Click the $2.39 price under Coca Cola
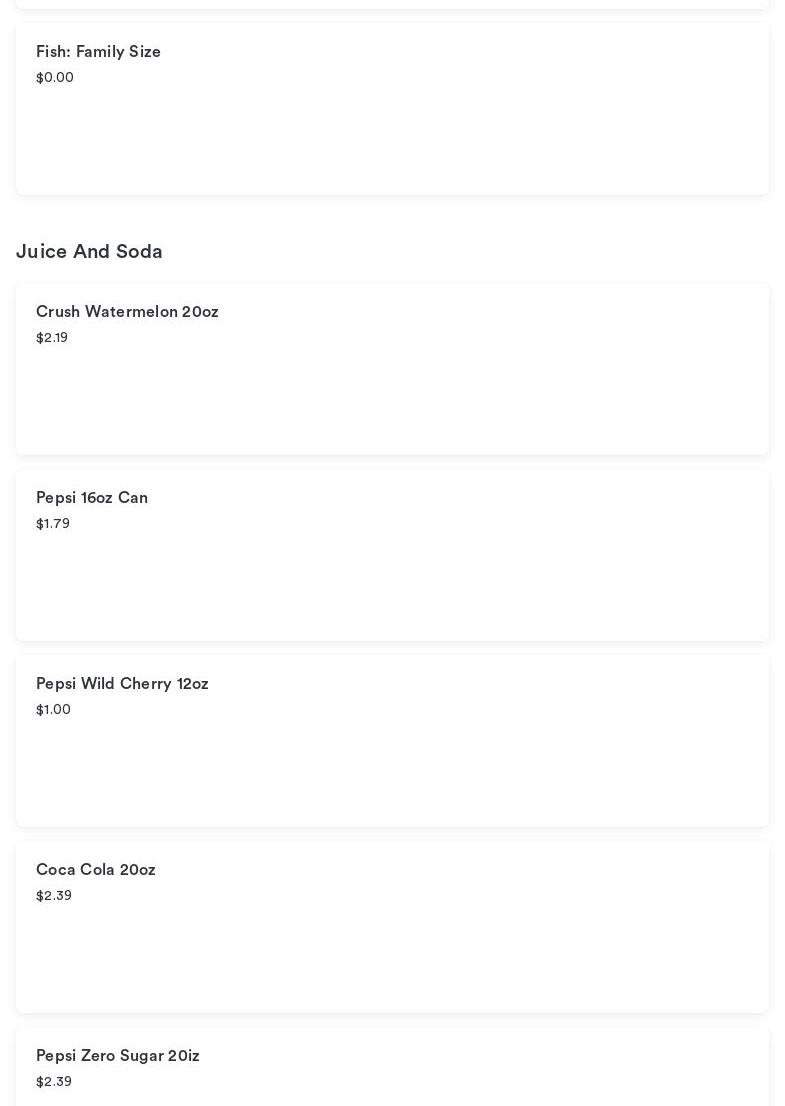 [x=54, y=896]
